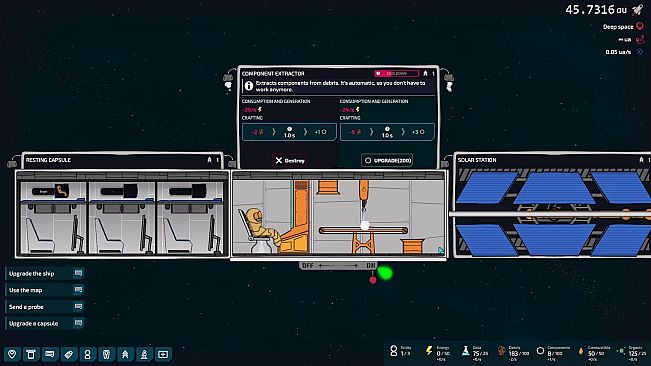Open the screen monitor icon in the bottom toolbar

point(163,354)
